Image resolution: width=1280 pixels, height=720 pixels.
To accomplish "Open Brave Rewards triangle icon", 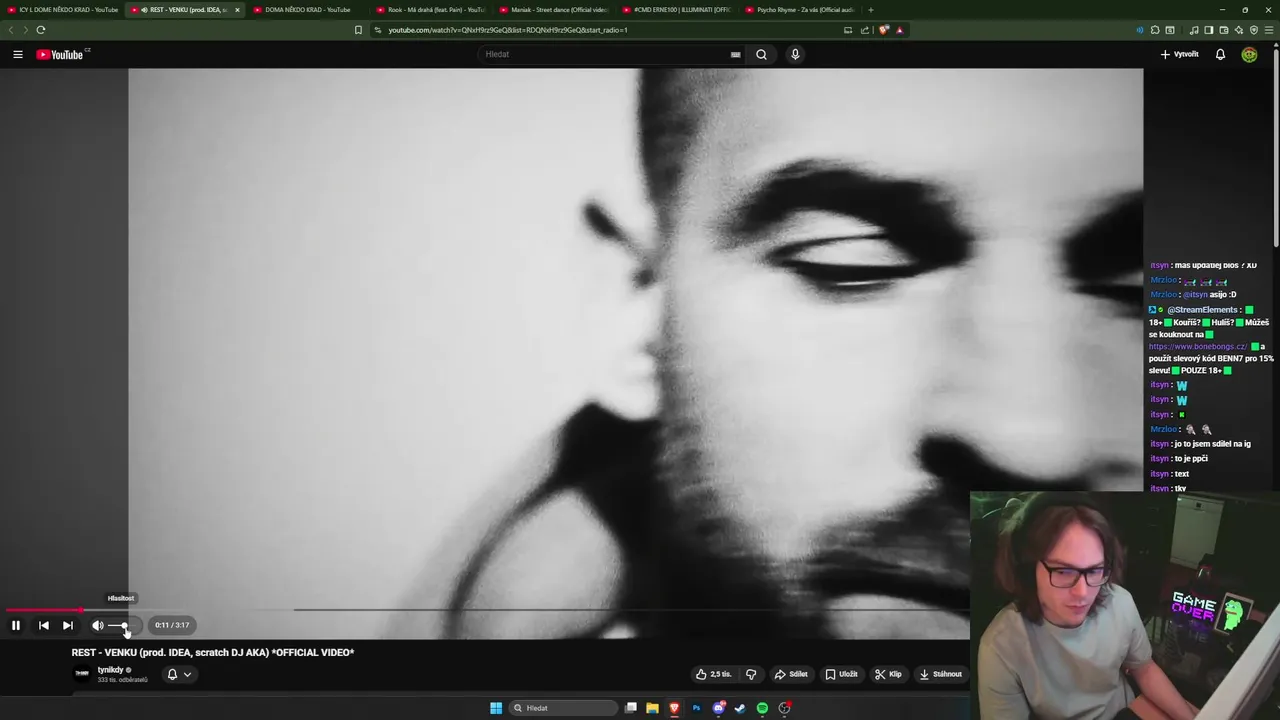I will [899, 30].
